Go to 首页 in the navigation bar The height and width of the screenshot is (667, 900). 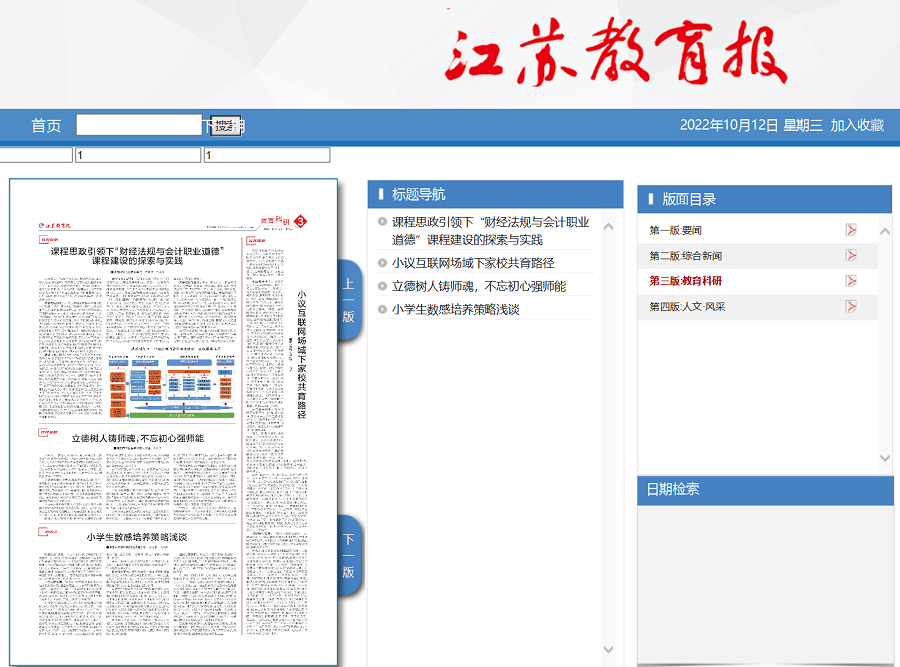(x=46, y=126)
